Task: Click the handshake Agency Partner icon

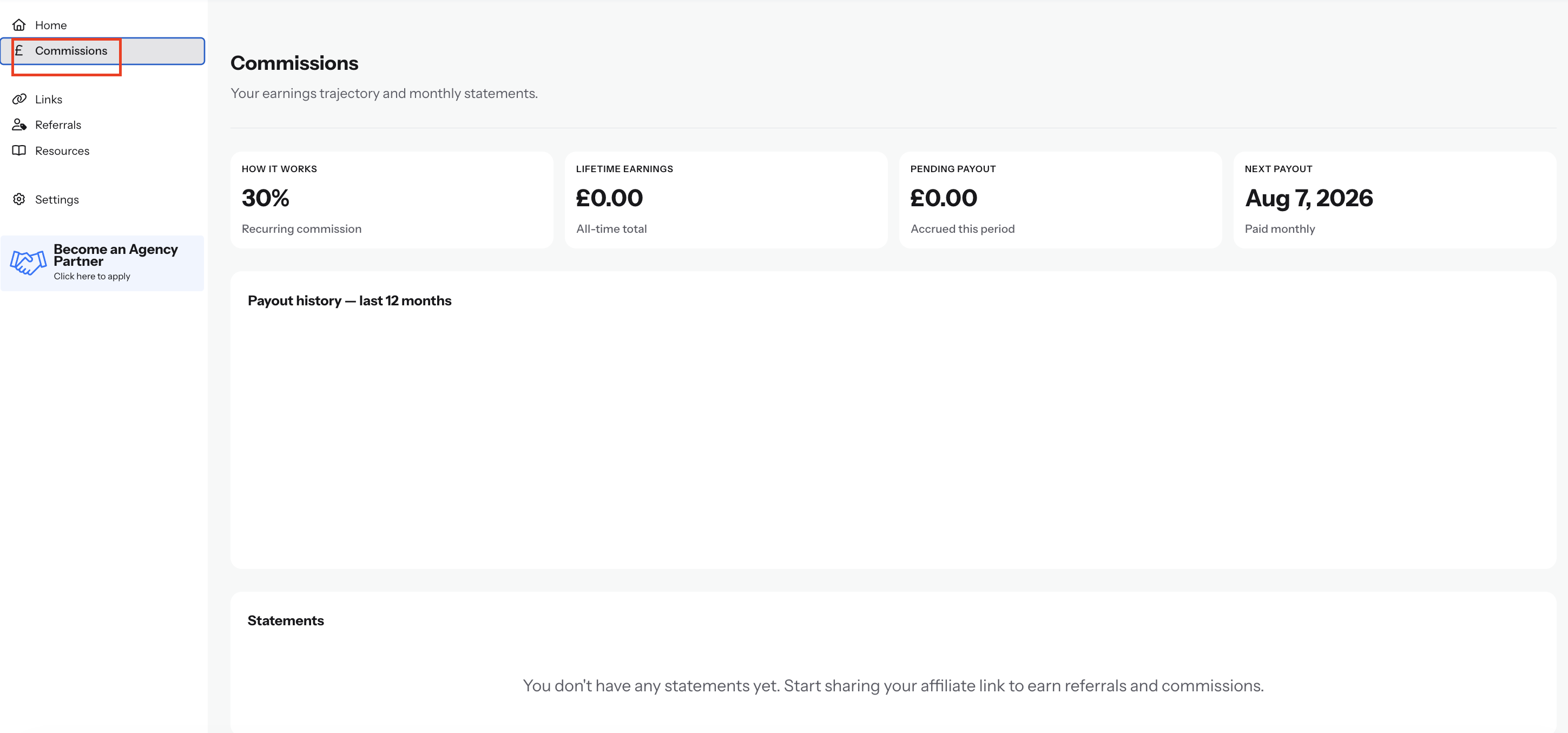Action: click(28, 263)
